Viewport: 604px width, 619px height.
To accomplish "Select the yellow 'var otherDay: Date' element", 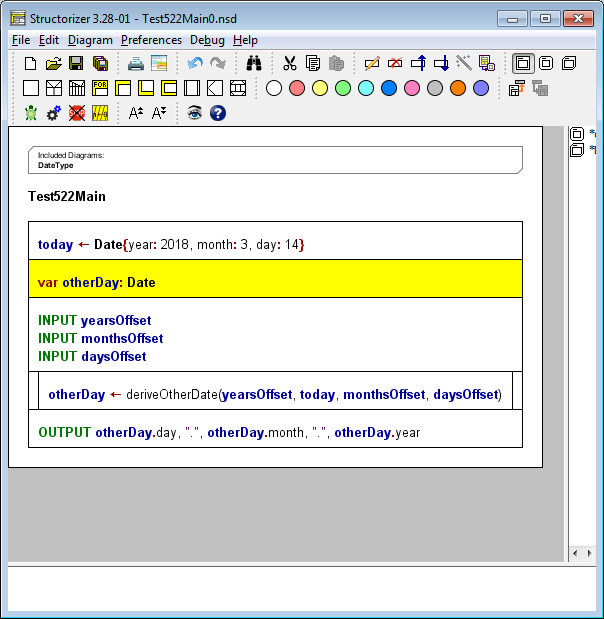I will point(276,279).
